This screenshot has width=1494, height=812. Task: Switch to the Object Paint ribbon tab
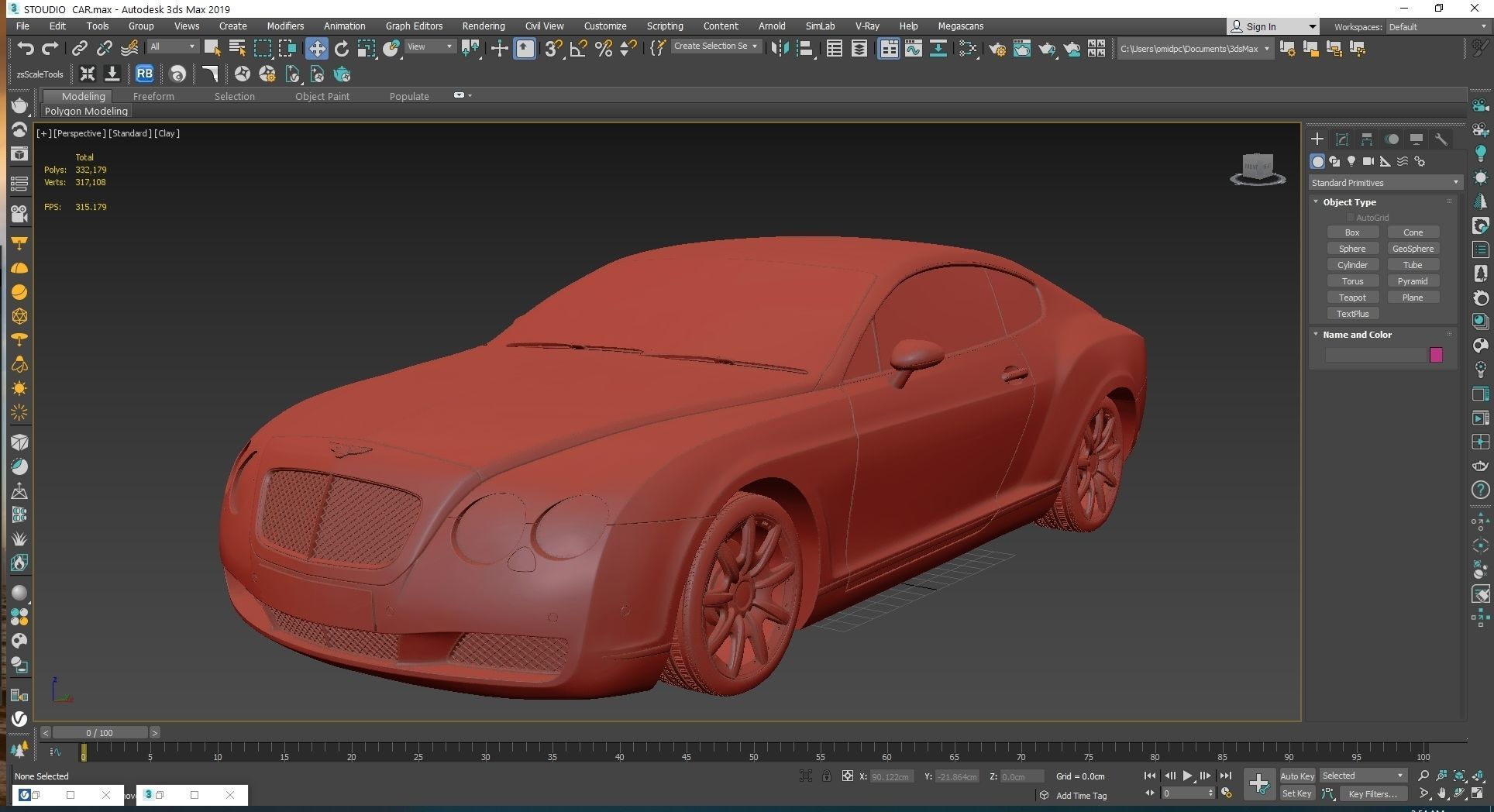point(322,96)
